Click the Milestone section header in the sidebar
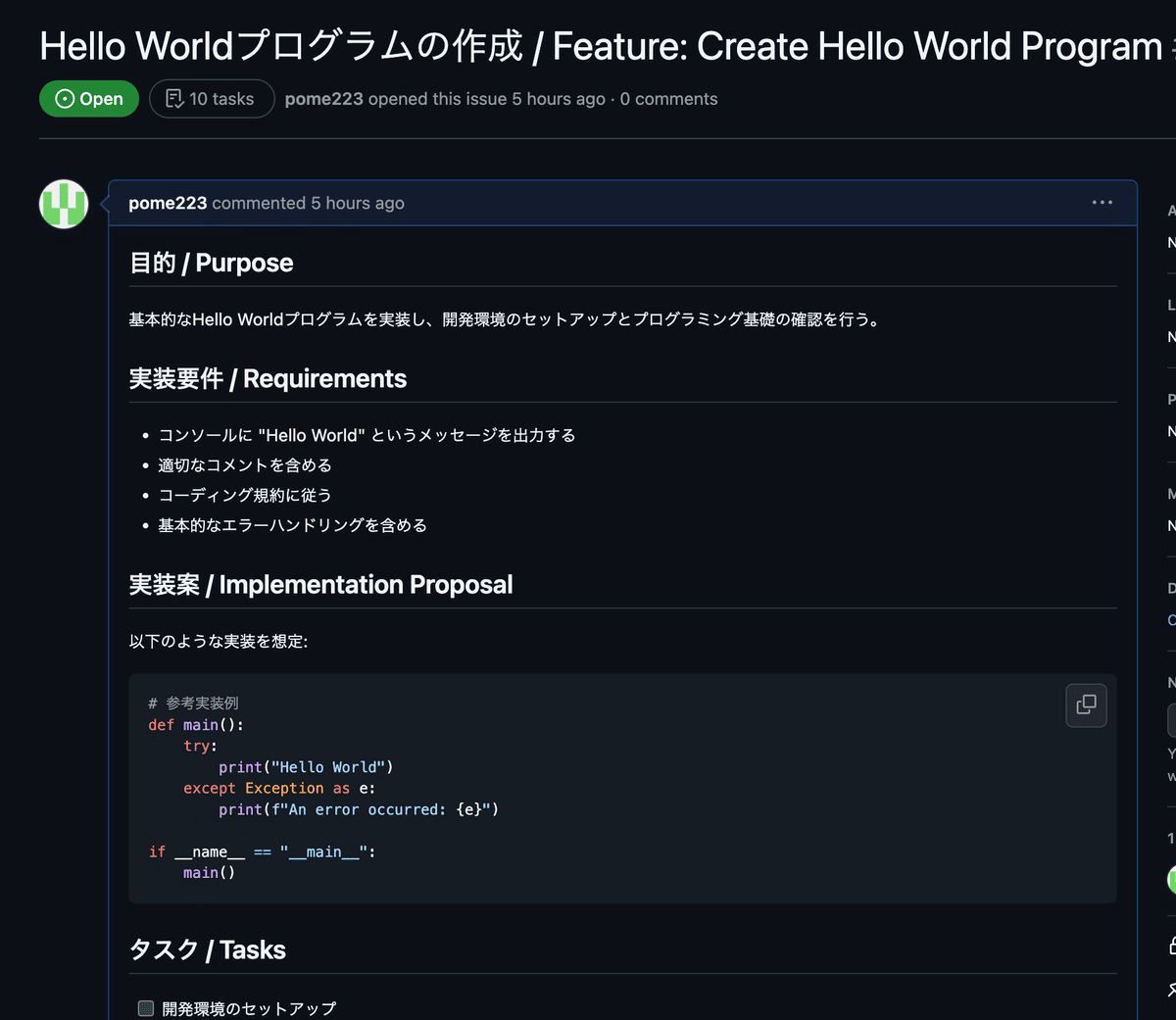 pyautogui.click(x=1170, y=494)
